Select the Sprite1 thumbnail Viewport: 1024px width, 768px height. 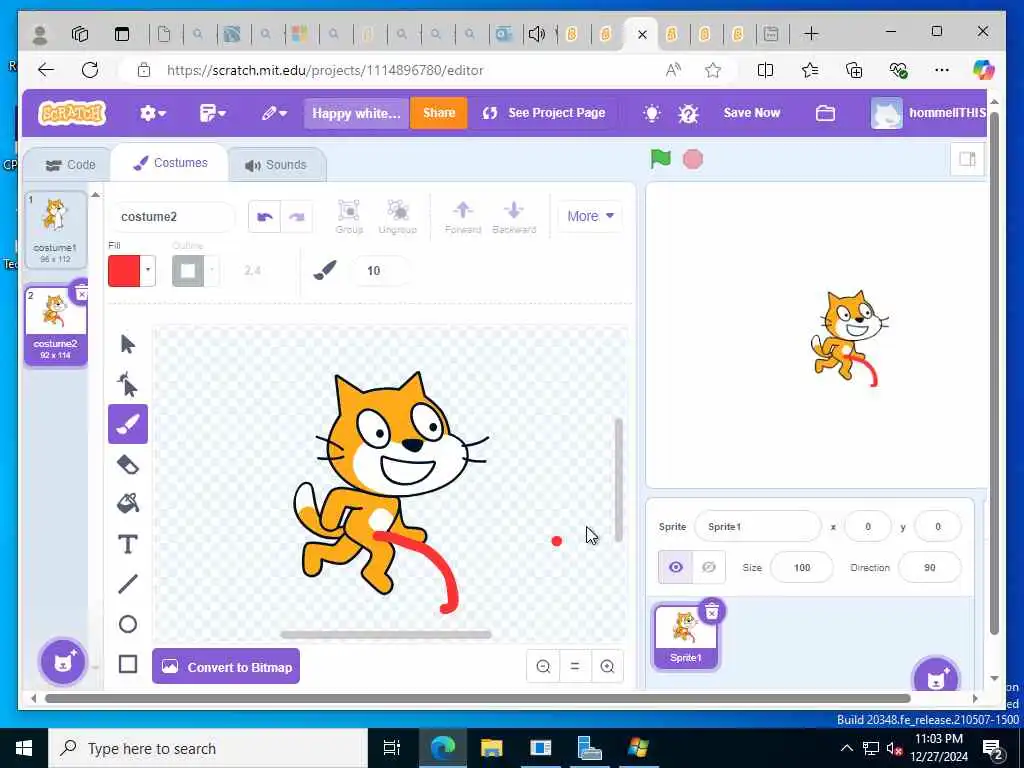point(686,637)
